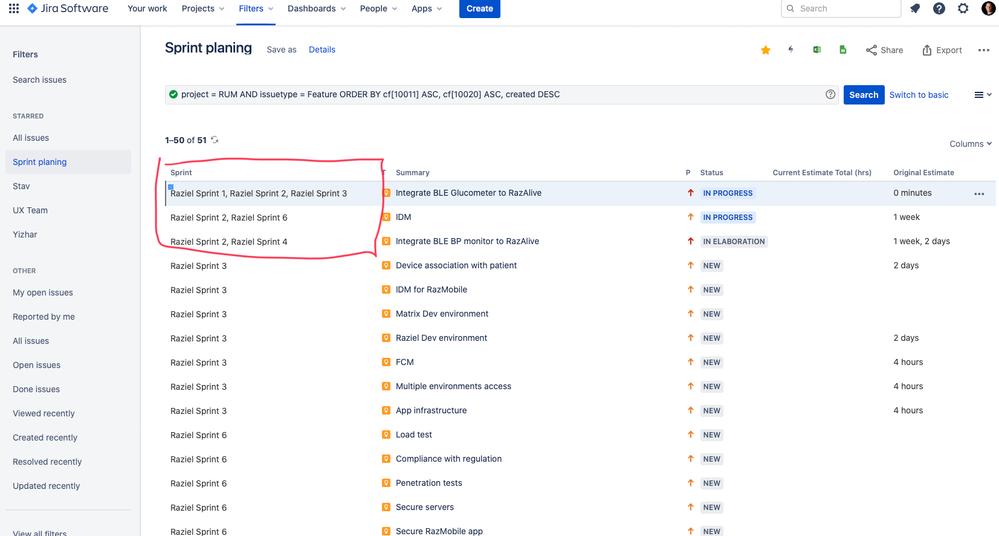Click the refresh results icon
Image resolution: width=999 pixels, height=536 pixels.
[215, 140]
